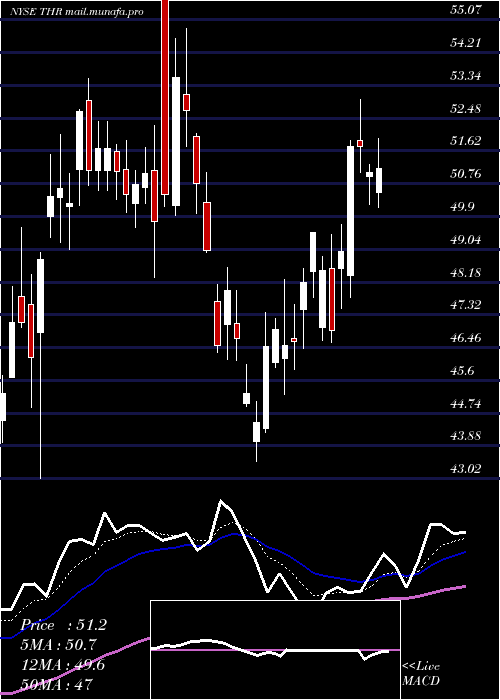
Task: Click the 44.74 price axis label
Action: click(x=466, y=404)
